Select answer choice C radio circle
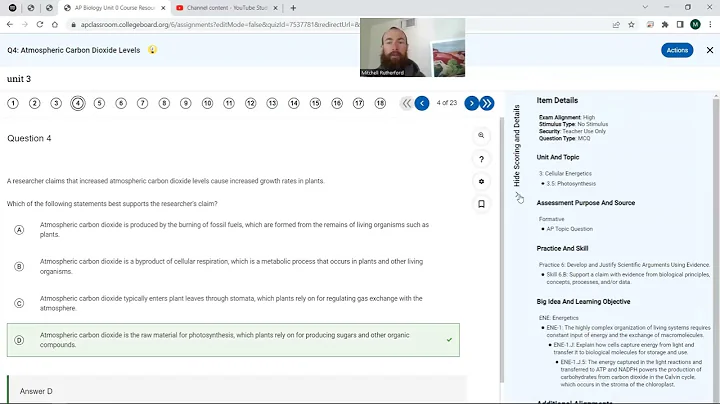 [19, 303]
